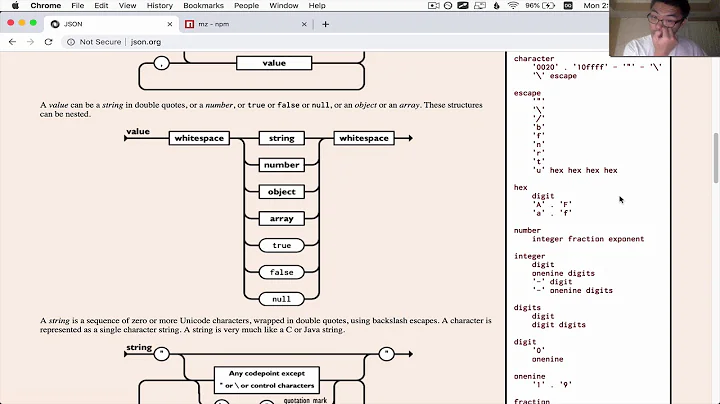Click the 'onenine' grammar heading
Screen dimensions: 720x404
point(529,376)
